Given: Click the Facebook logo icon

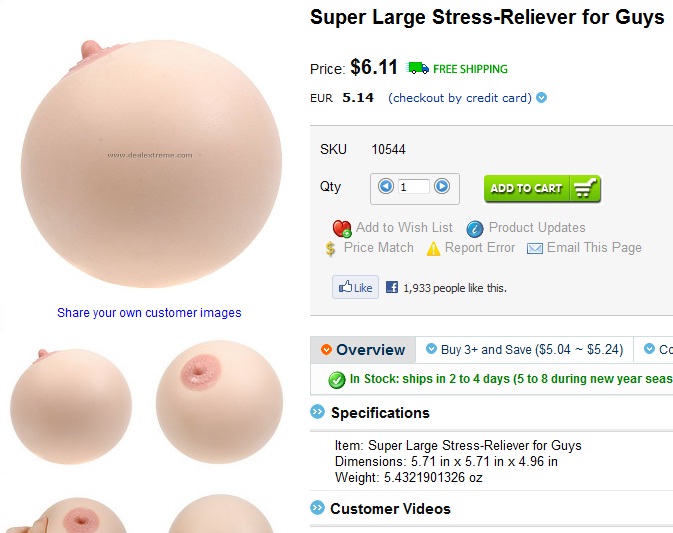Looking at the screenshot, I should point(391,287).
